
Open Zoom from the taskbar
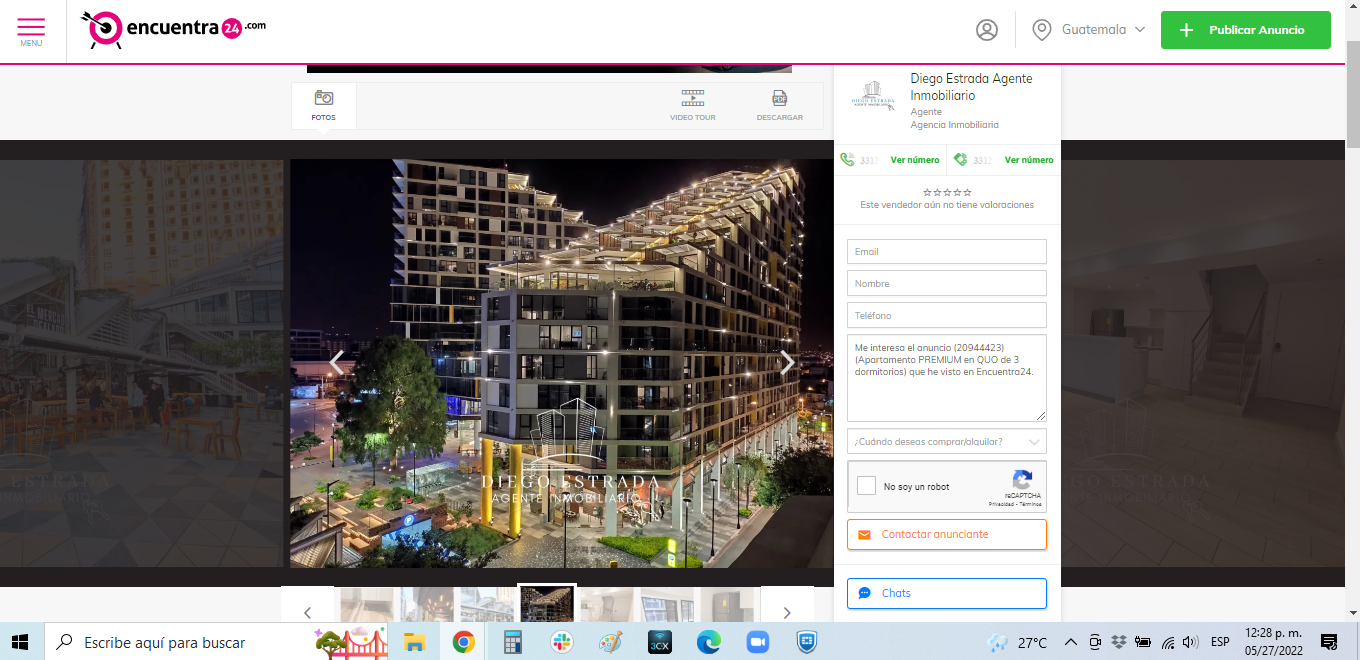tap(757, 642)
